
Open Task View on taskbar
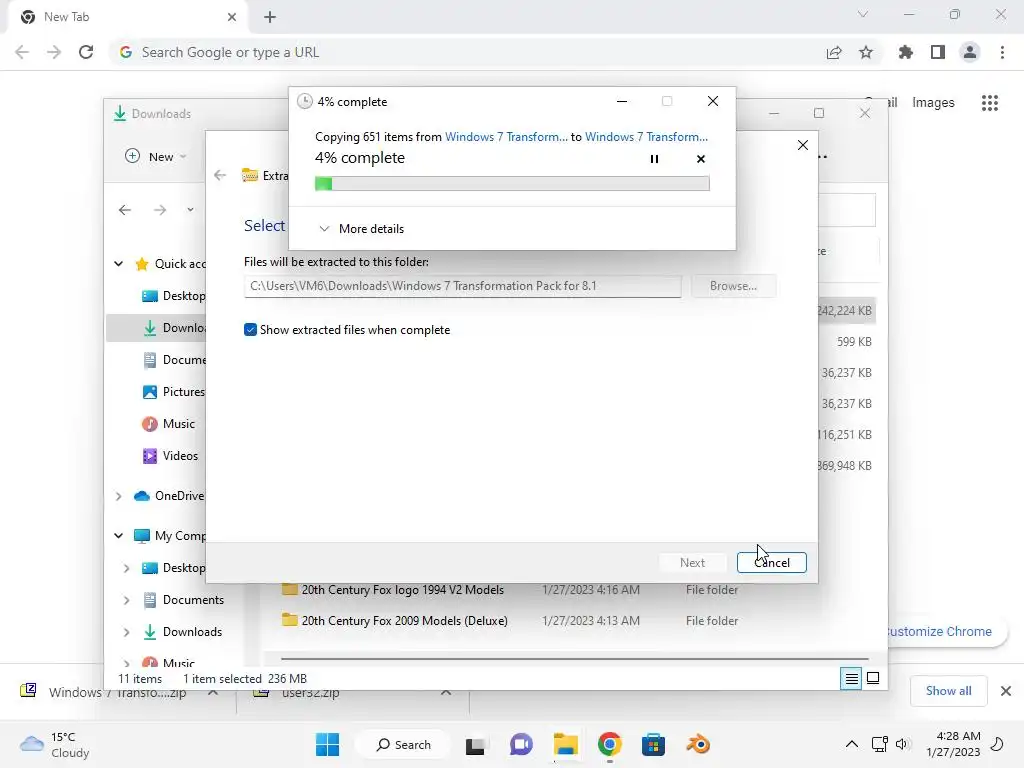(x=475, y=744)
